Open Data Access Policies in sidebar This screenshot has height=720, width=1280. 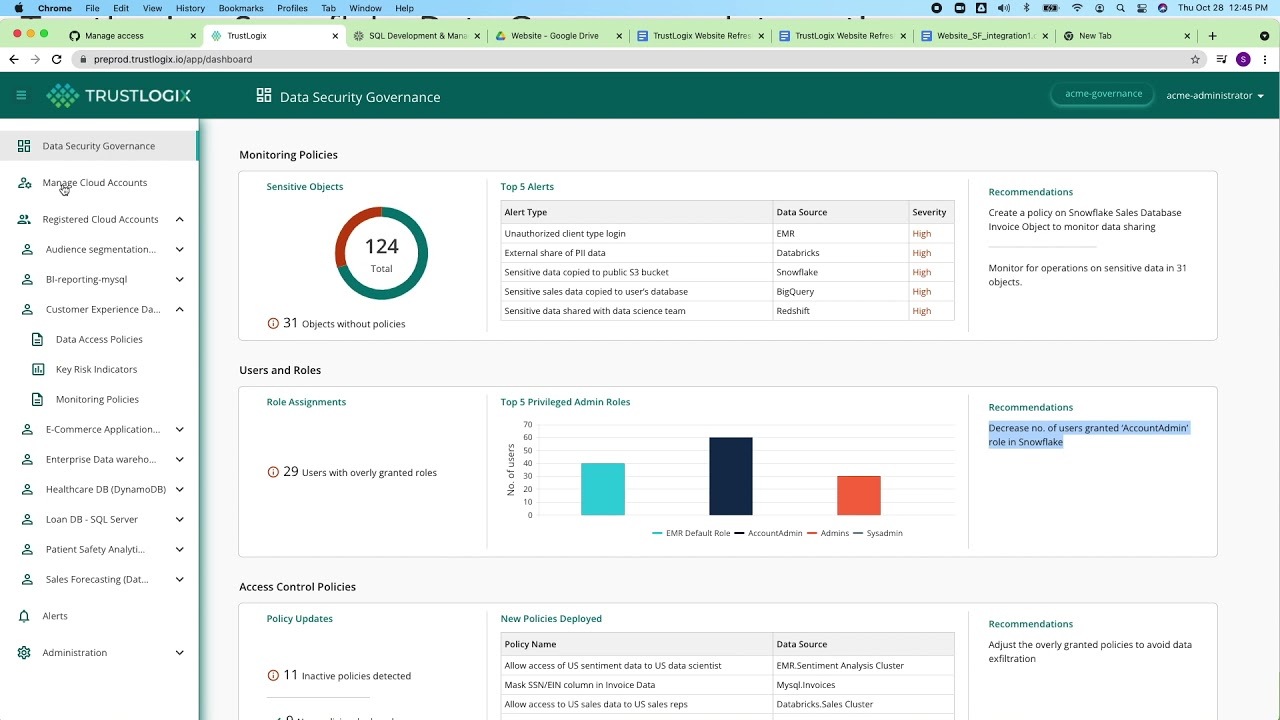pos(99,339)
